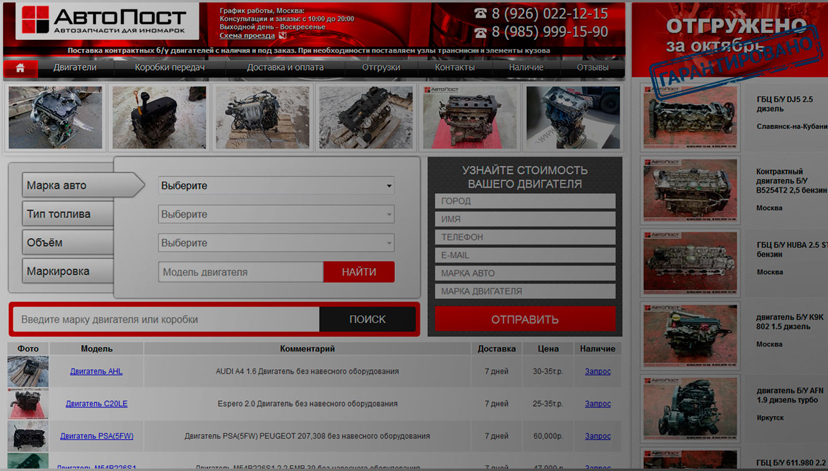Open the K9K 802 1.5 дизель photo
This screenshot has height=471, width=828.
pos(690,335)
